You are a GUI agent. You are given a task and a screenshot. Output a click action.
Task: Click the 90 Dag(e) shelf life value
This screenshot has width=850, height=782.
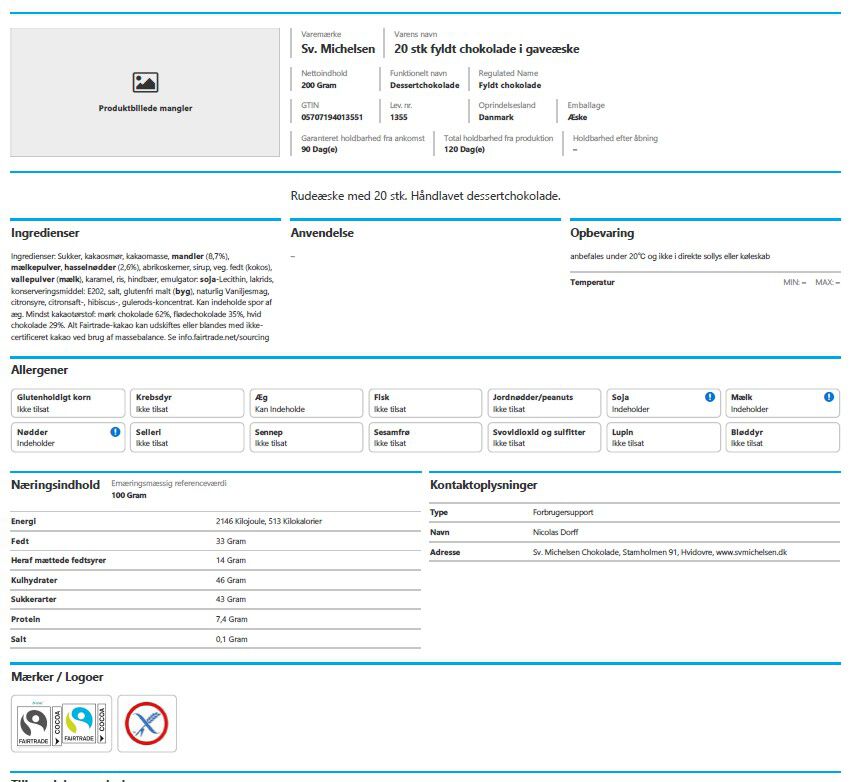[x=319, y=150]
